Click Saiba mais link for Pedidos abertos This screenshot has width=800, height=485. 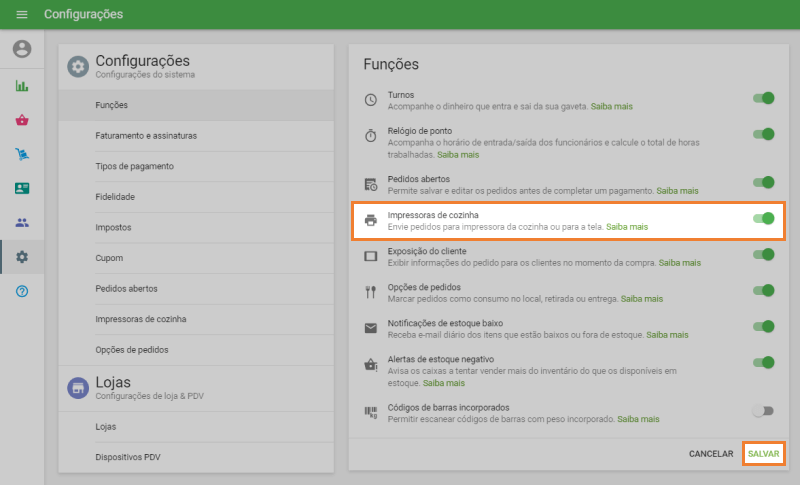coord(677,190)
